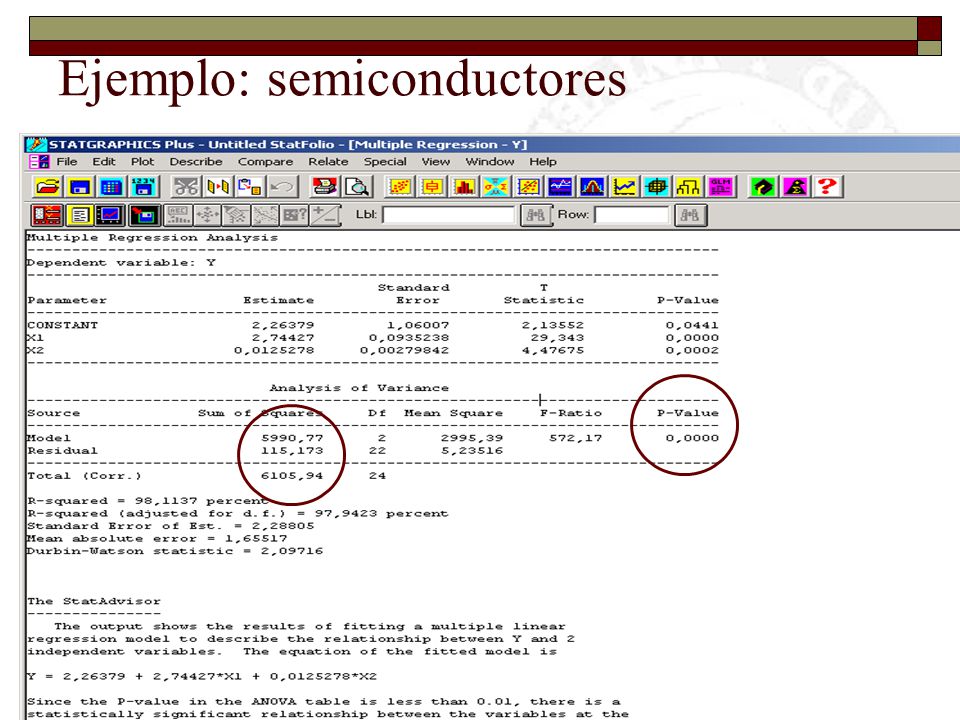Open a StatFolio with the folder icon
Screen dimensions: 960x720
pyautogui.click(x=47, y=186)
